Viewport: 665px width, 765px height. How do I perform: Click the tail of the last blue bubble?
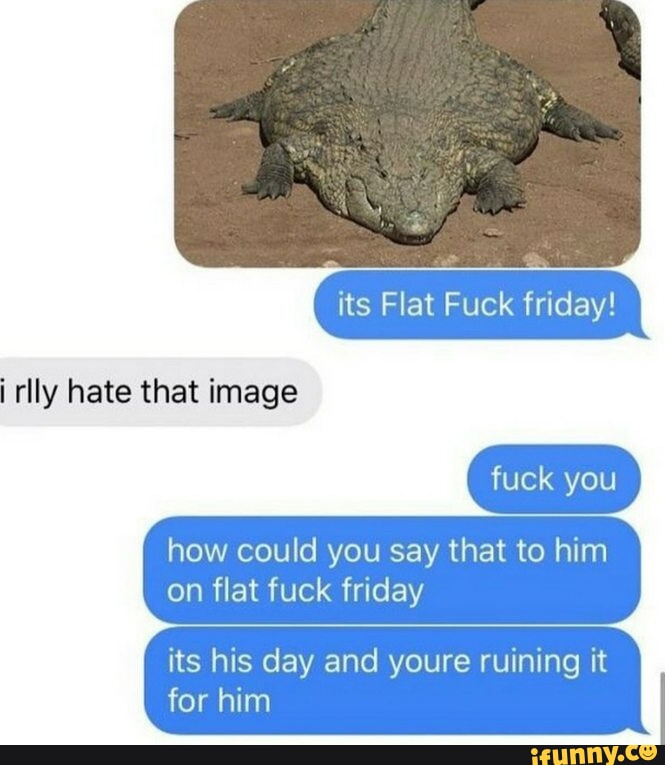tap(643, 728)
